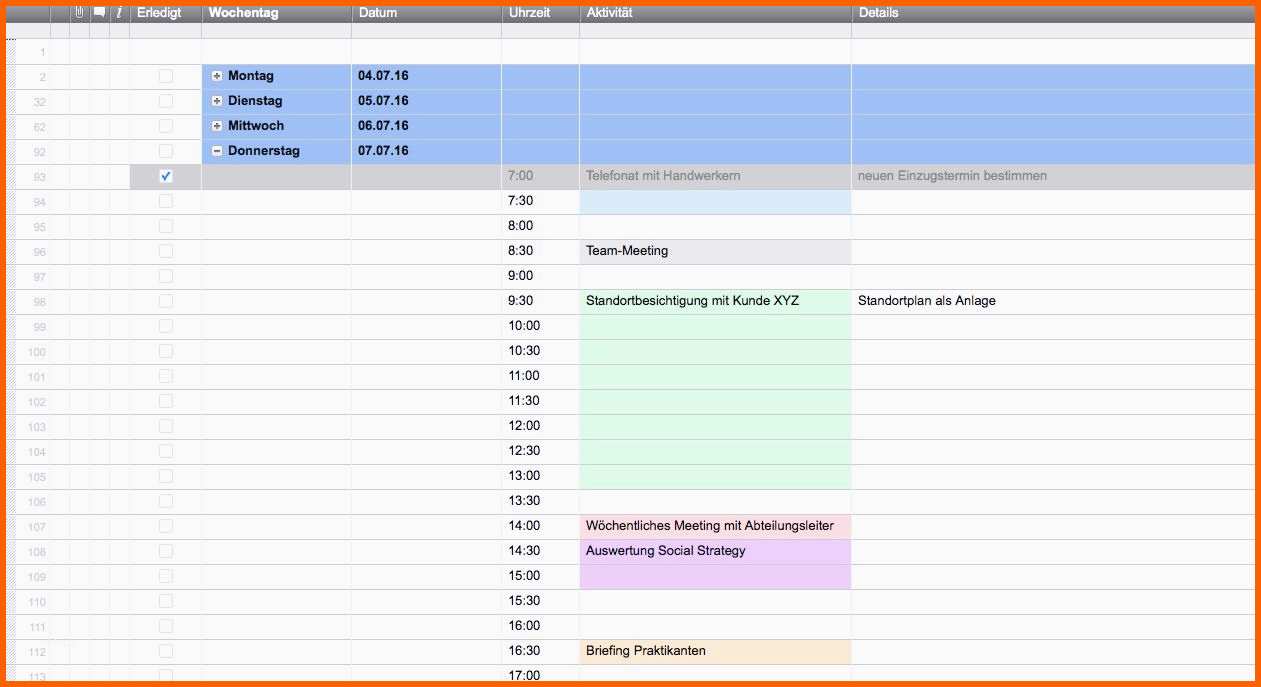Expand the Dienstag row group
1261x687 pixels.
217,101
